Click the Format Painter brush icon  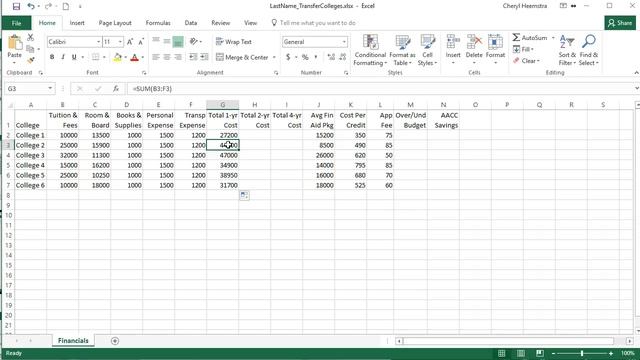31,60
